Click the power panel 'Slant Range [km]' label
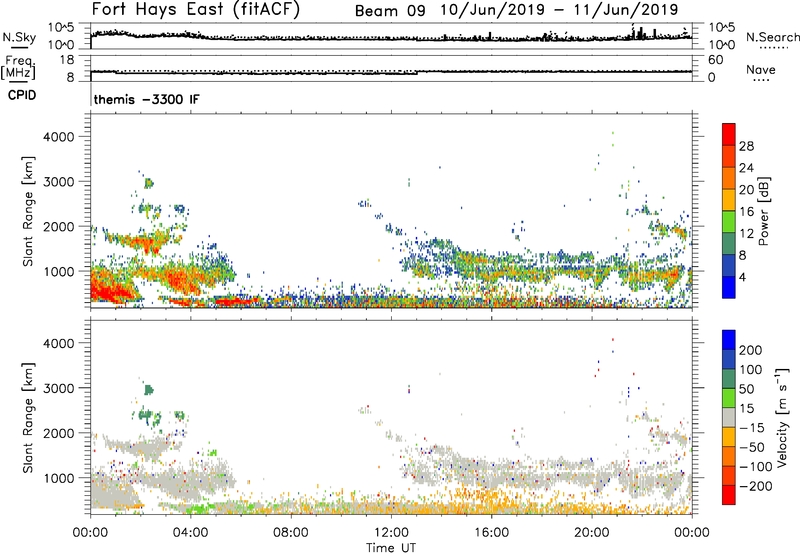 [x=28, y=211]
